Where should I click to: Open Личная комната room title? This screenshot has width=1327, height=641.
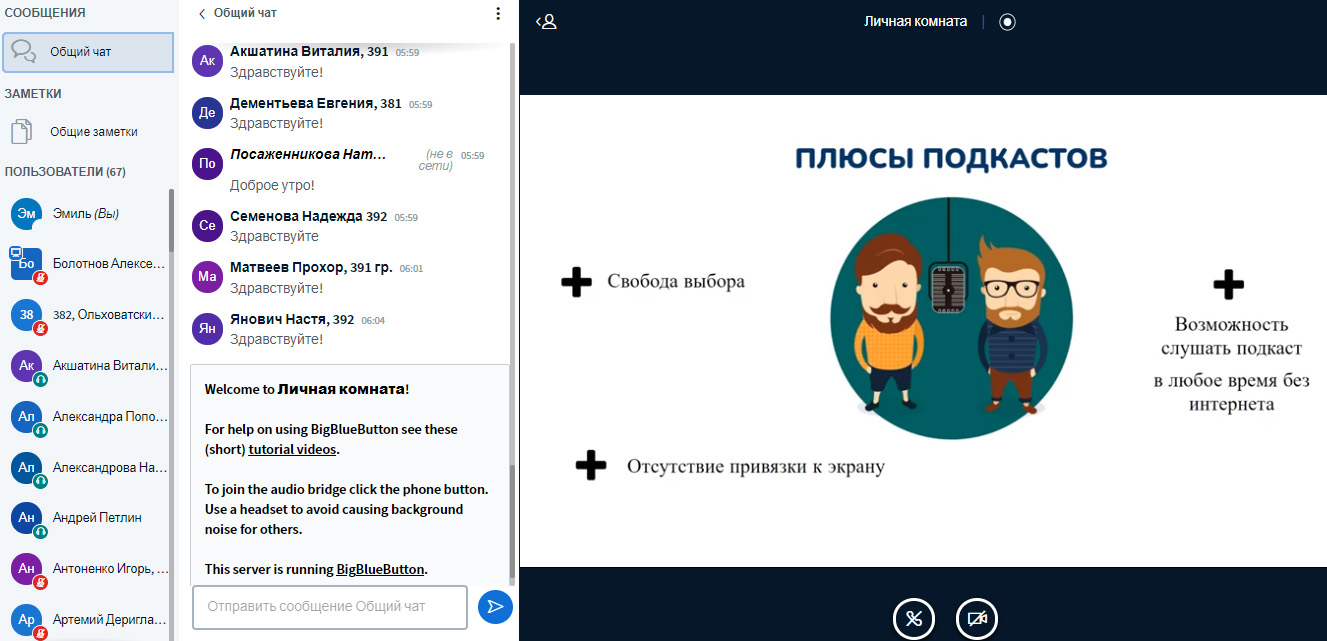tap(915, 21)
